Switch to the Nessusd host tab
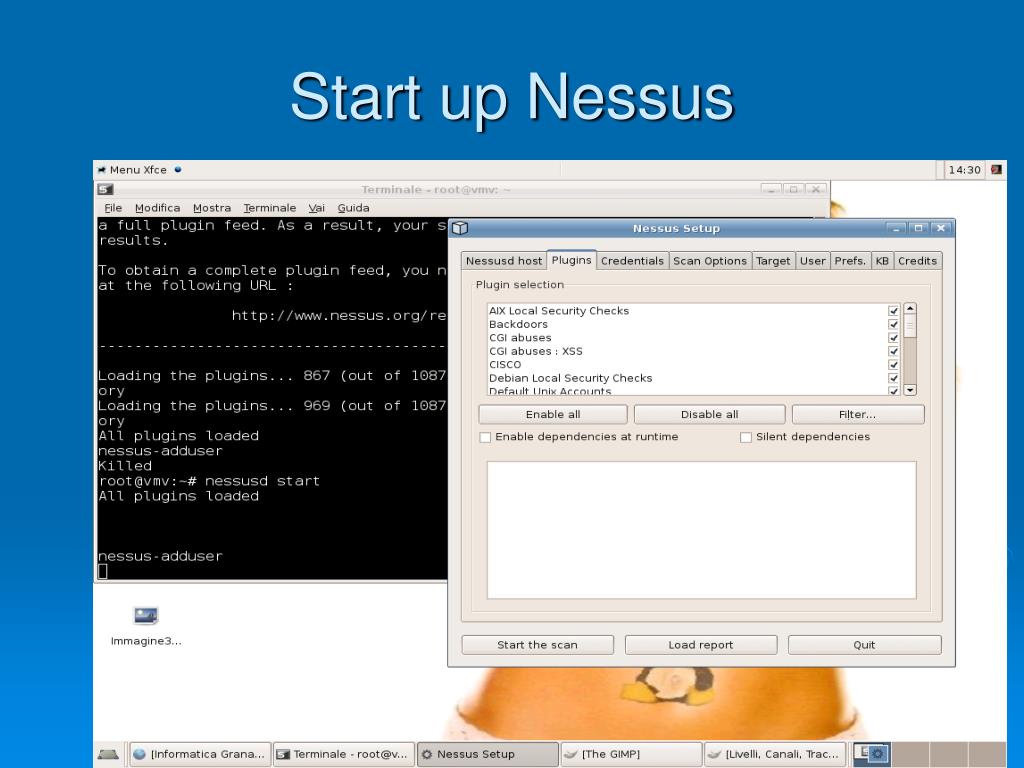Image resolution: width=1024 pixels, height=768 pixels. (504, 261)
